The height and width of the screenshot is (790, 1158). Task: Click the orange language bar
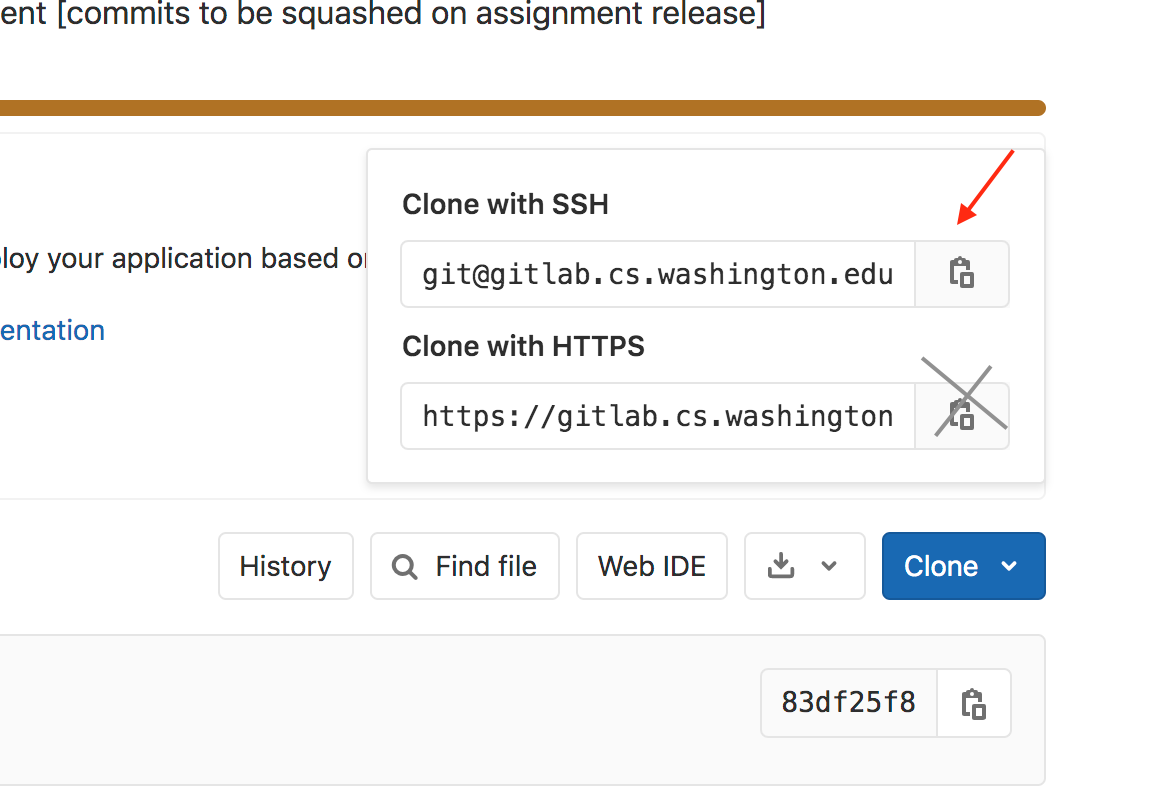point(520,108)
